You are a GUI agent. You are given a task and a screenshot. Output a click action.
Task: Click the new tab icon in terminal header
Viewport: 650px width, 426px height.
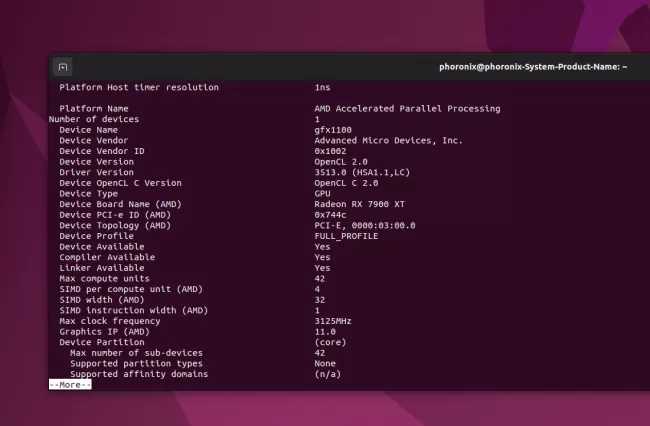point(63,67)
